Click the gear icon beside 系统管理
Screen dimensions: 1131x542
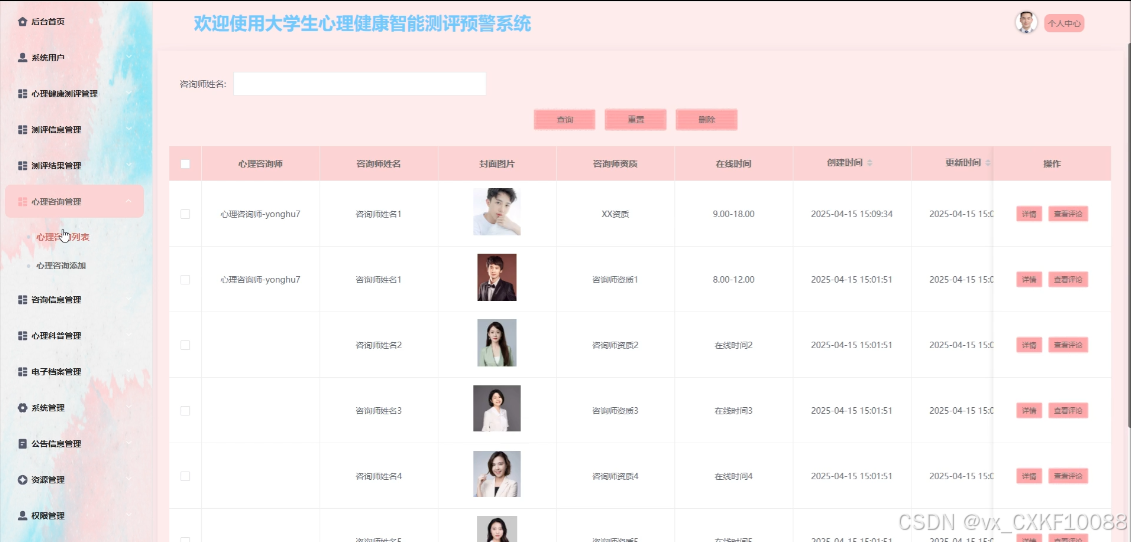[22, 408]
